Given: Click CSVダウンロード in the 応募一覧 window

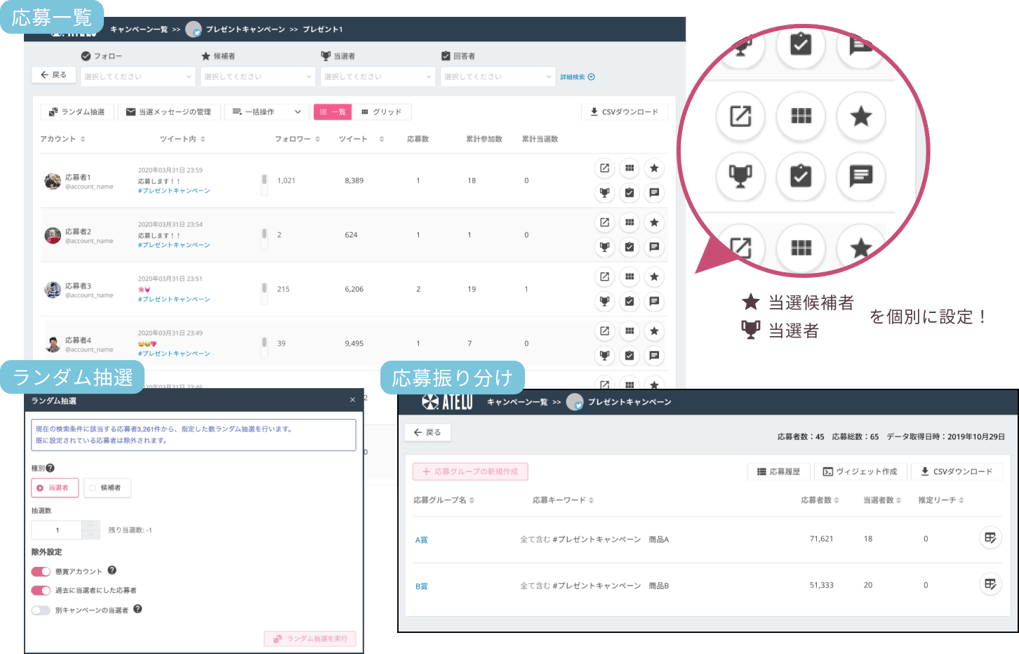Looking at the screenshot, I should pyautogui.click(x=624, y=112).
